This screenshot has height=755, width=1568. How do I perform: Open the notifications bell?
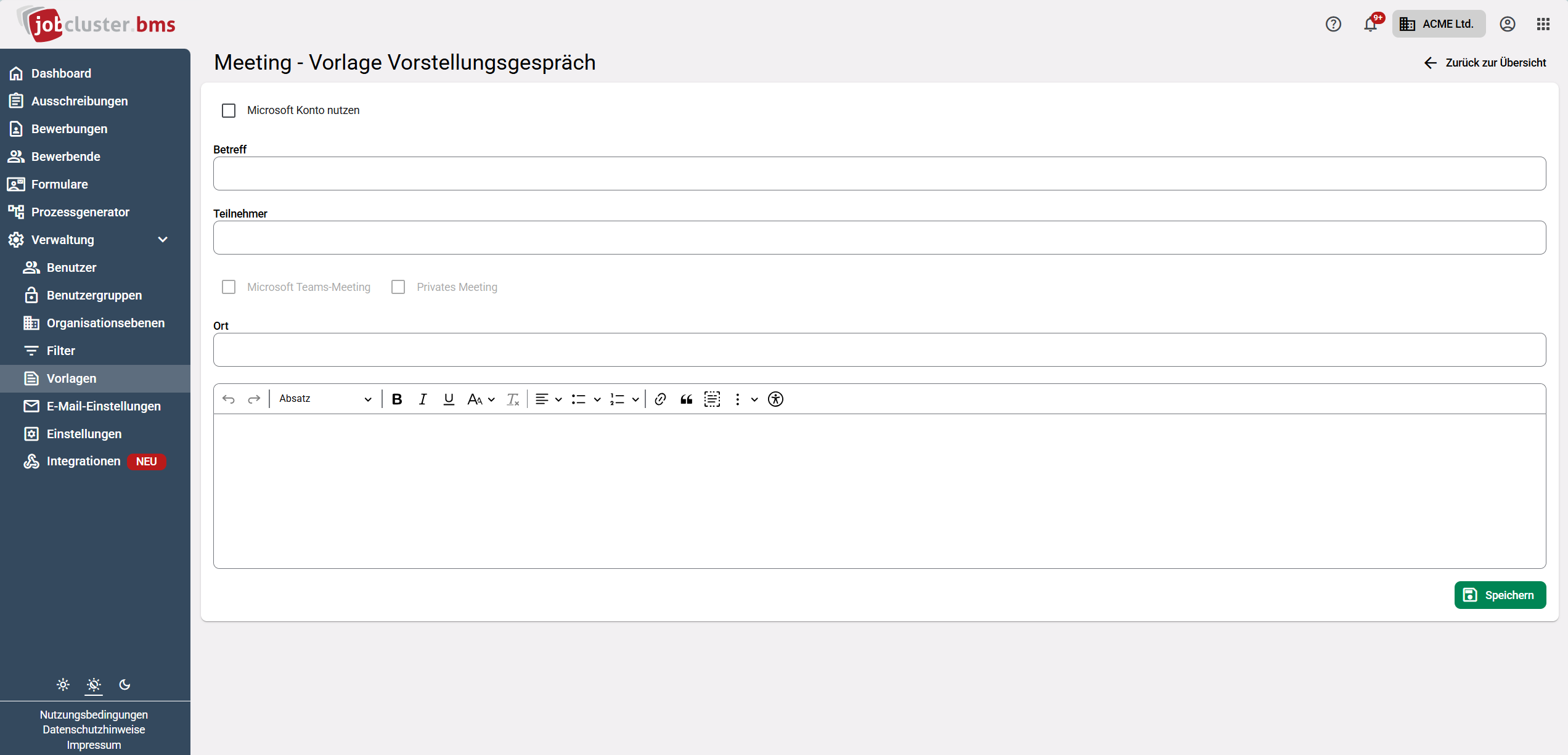click(1370, 24)
